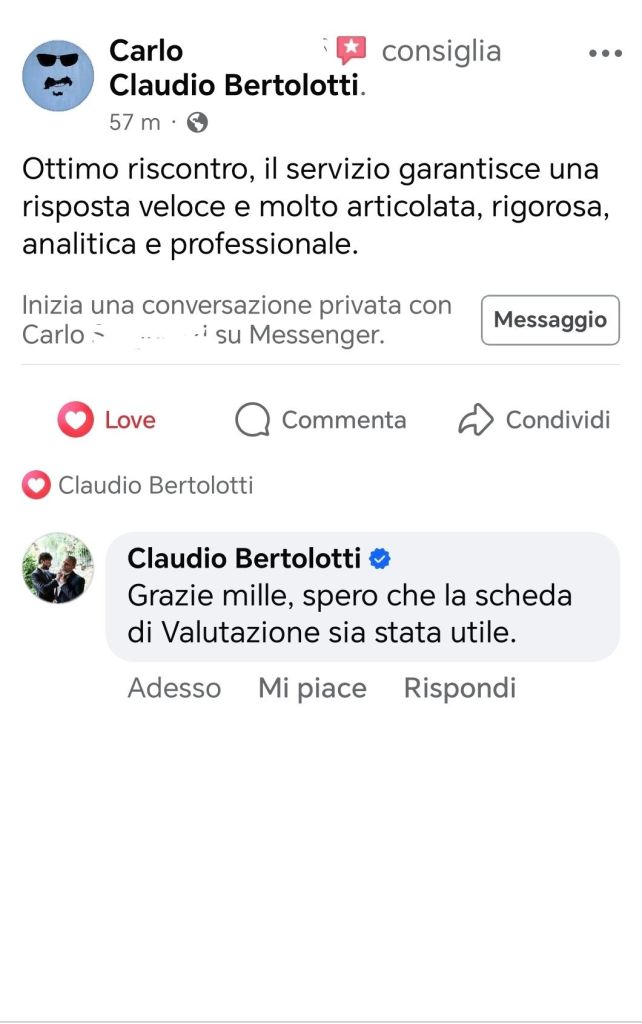Open Carlo's name in the post header

146,50
